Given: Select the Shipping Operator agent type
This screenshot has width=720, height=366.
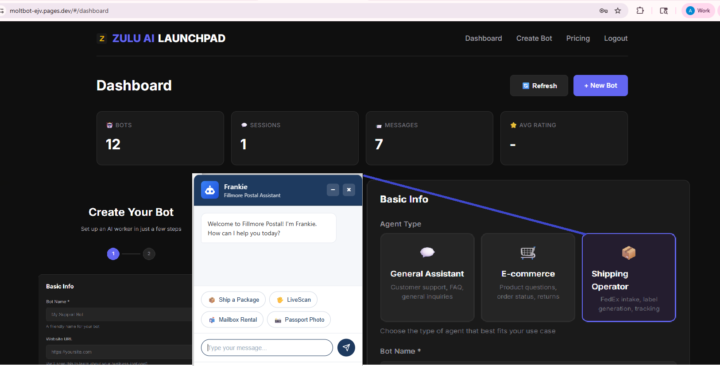Looking at the screenshot, I should (x=629, y=277).
